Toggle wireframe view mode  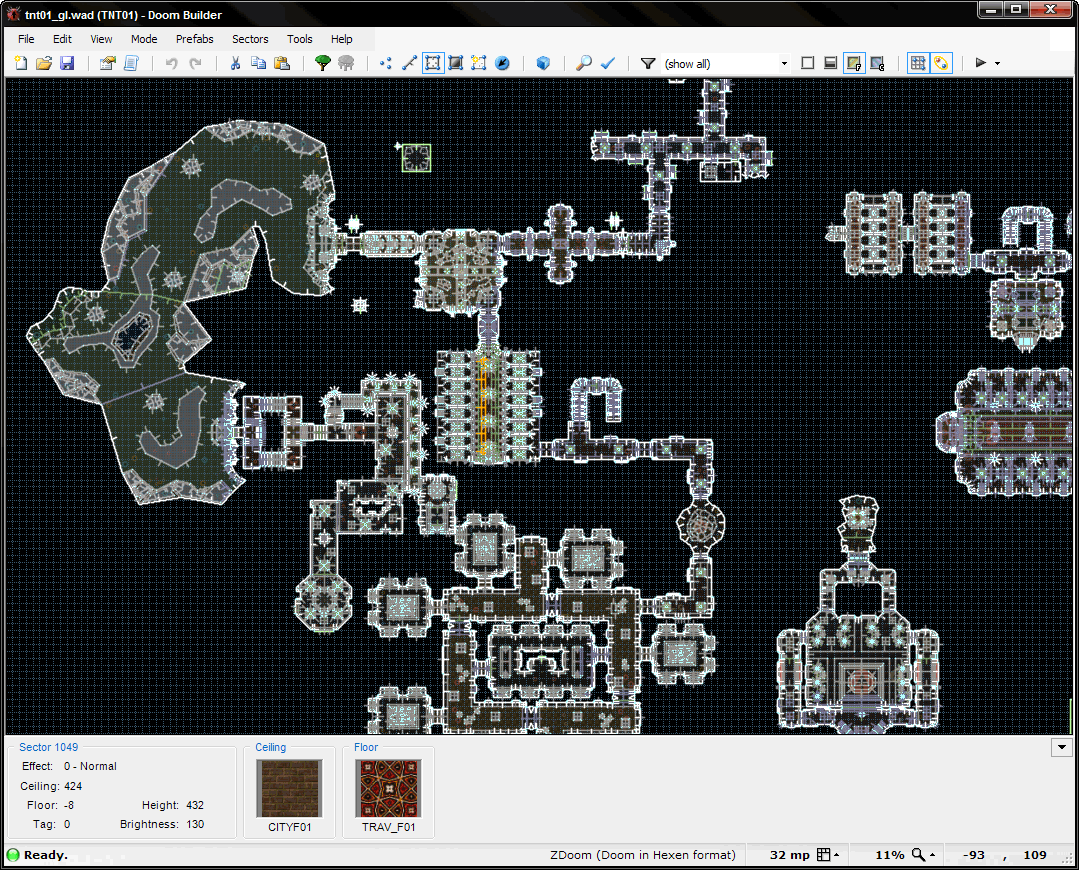click(x=808, y=63)
